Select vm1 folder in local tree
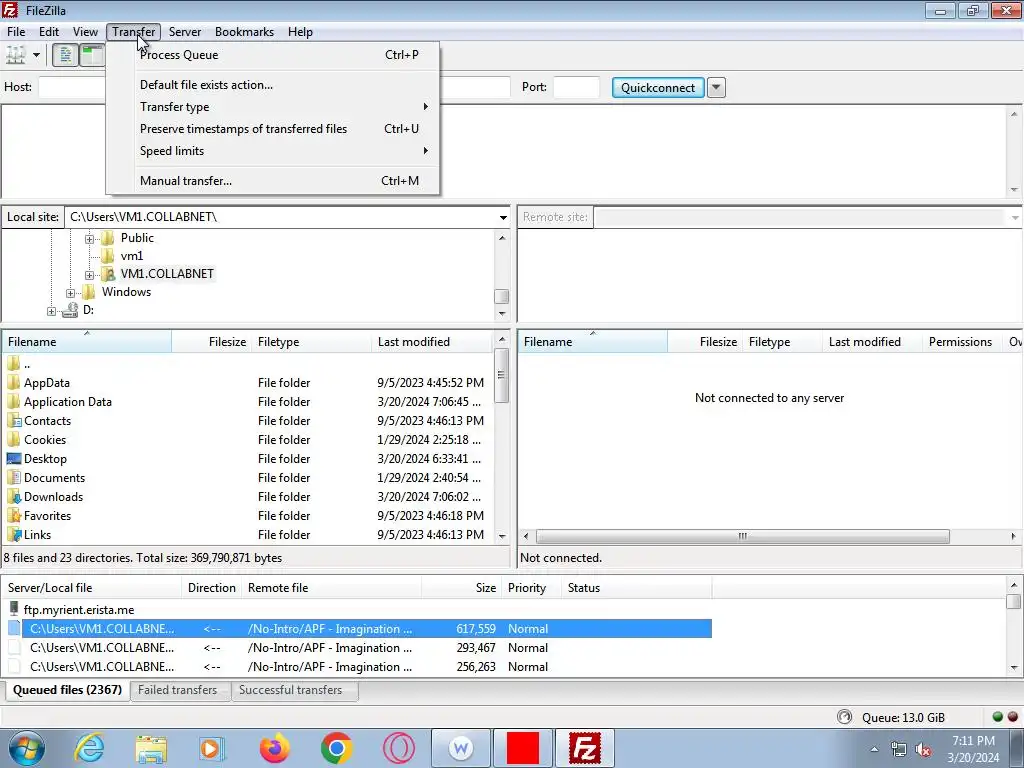The height and width of the screenshot is (768, 1024). tap(132, 256)
